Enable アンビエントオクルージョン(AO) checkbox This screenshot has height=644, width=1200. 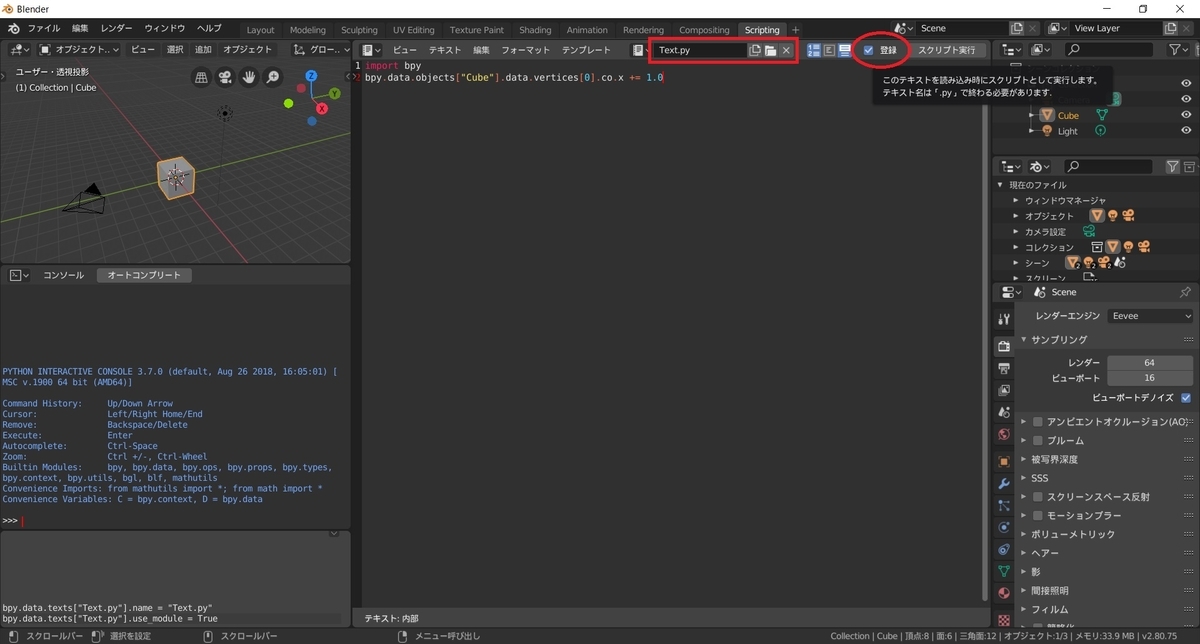pyautogui.click(x=1038, y=422)
